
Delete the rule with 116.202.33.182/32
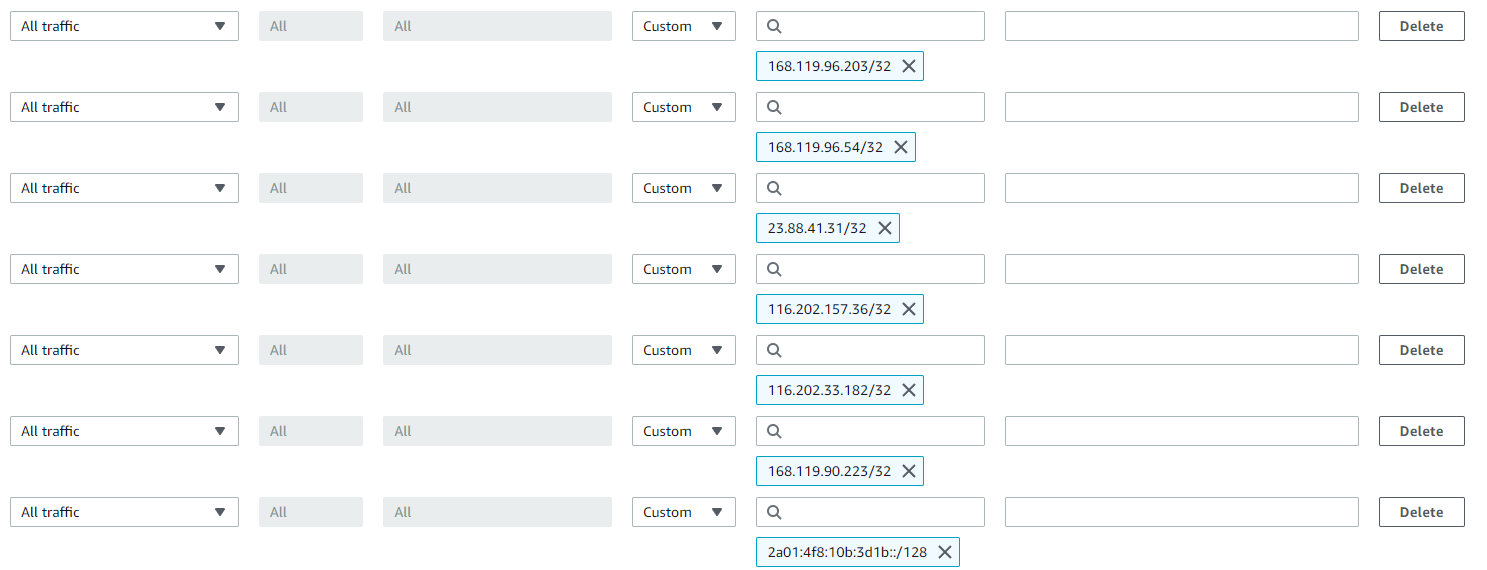coord(1421,350)
